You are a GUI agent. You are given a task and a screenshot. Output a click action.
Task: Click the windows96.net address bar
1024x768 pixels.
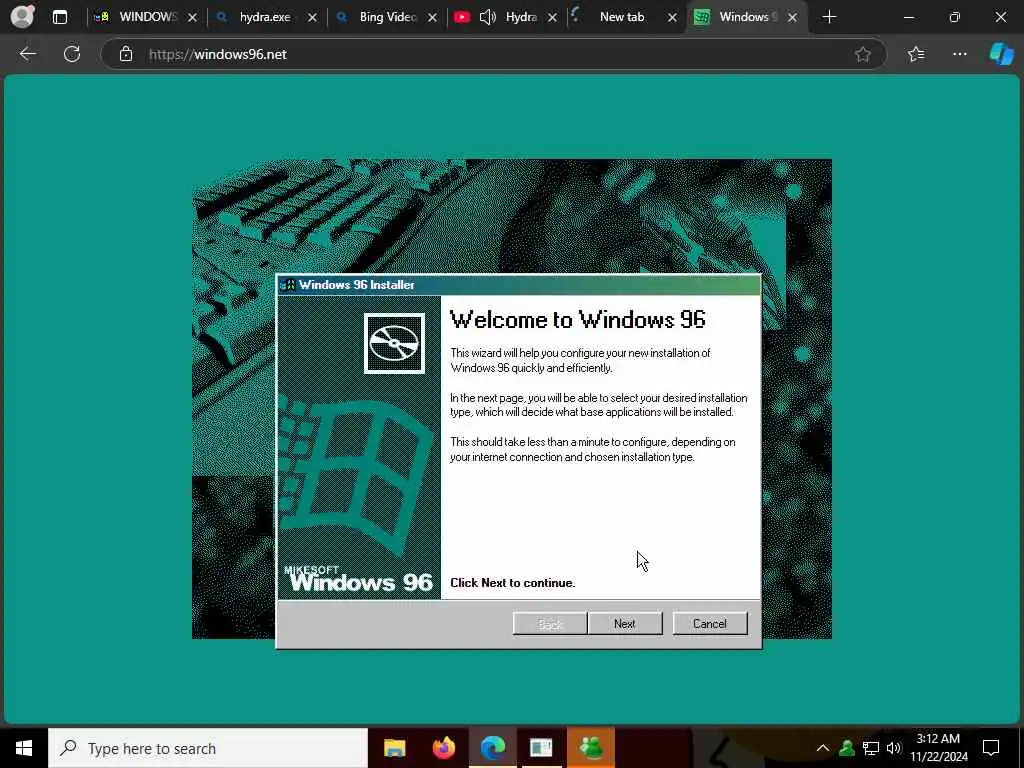click(x=493, y=54)
